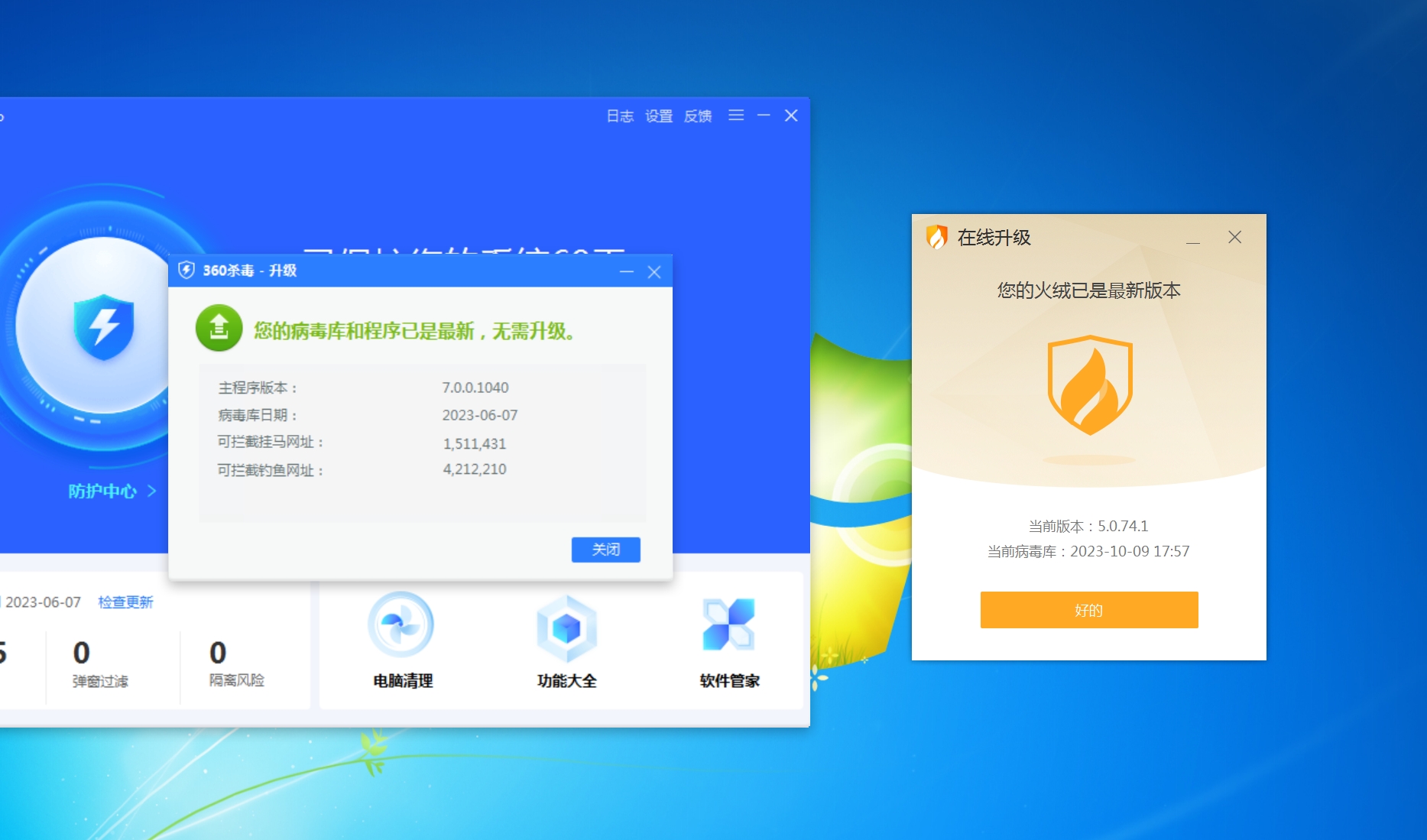Open 软件管家 icon
This screenshot has width=1427, height=840.
pos(729,624)
